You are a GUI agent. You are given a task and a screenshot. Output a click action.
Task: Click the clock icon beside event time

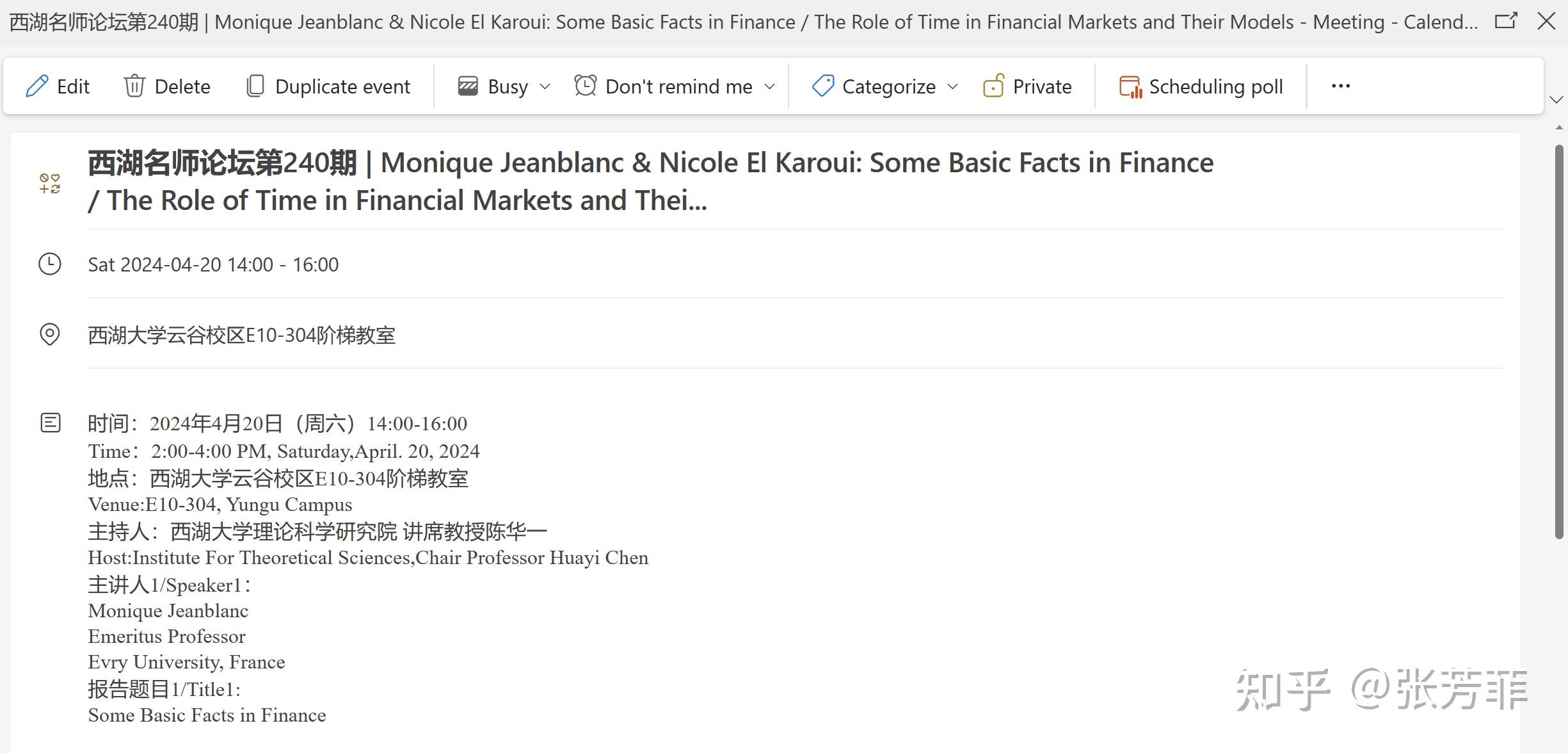click(x=50, y=264)
